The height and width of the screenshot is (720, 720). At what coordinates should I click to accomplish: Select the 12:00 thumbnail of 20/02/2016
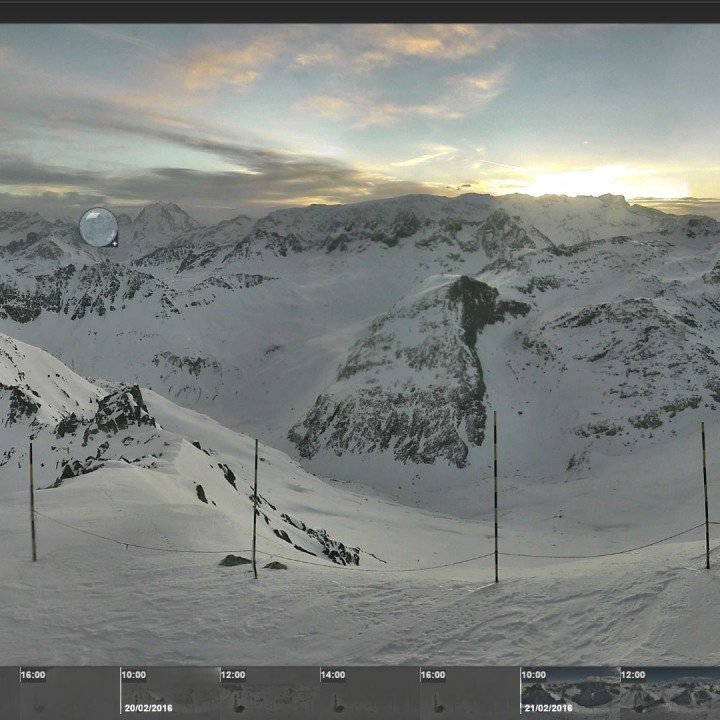270,691
